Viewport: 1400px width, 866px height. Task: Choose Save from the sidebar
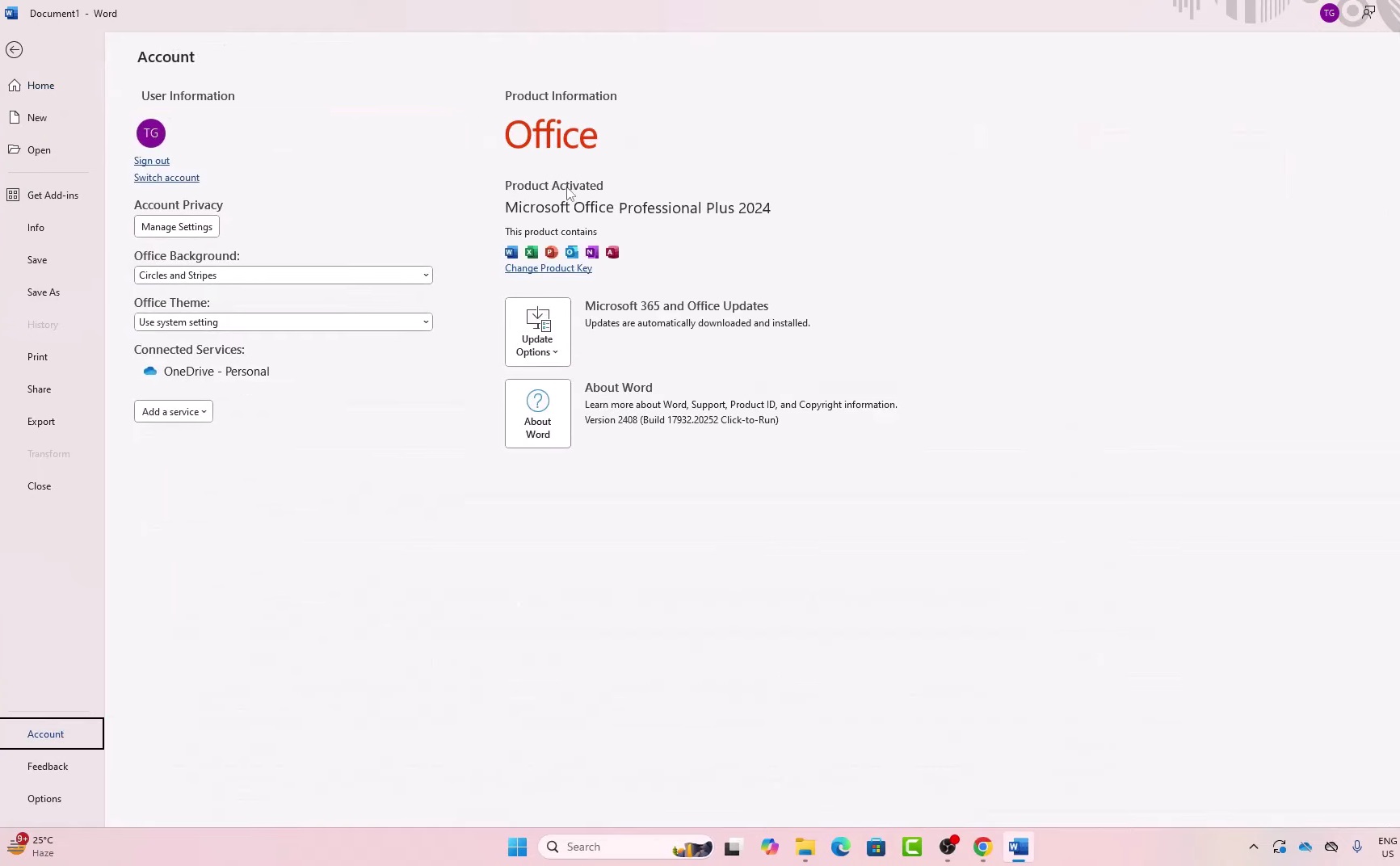[37, 260]
